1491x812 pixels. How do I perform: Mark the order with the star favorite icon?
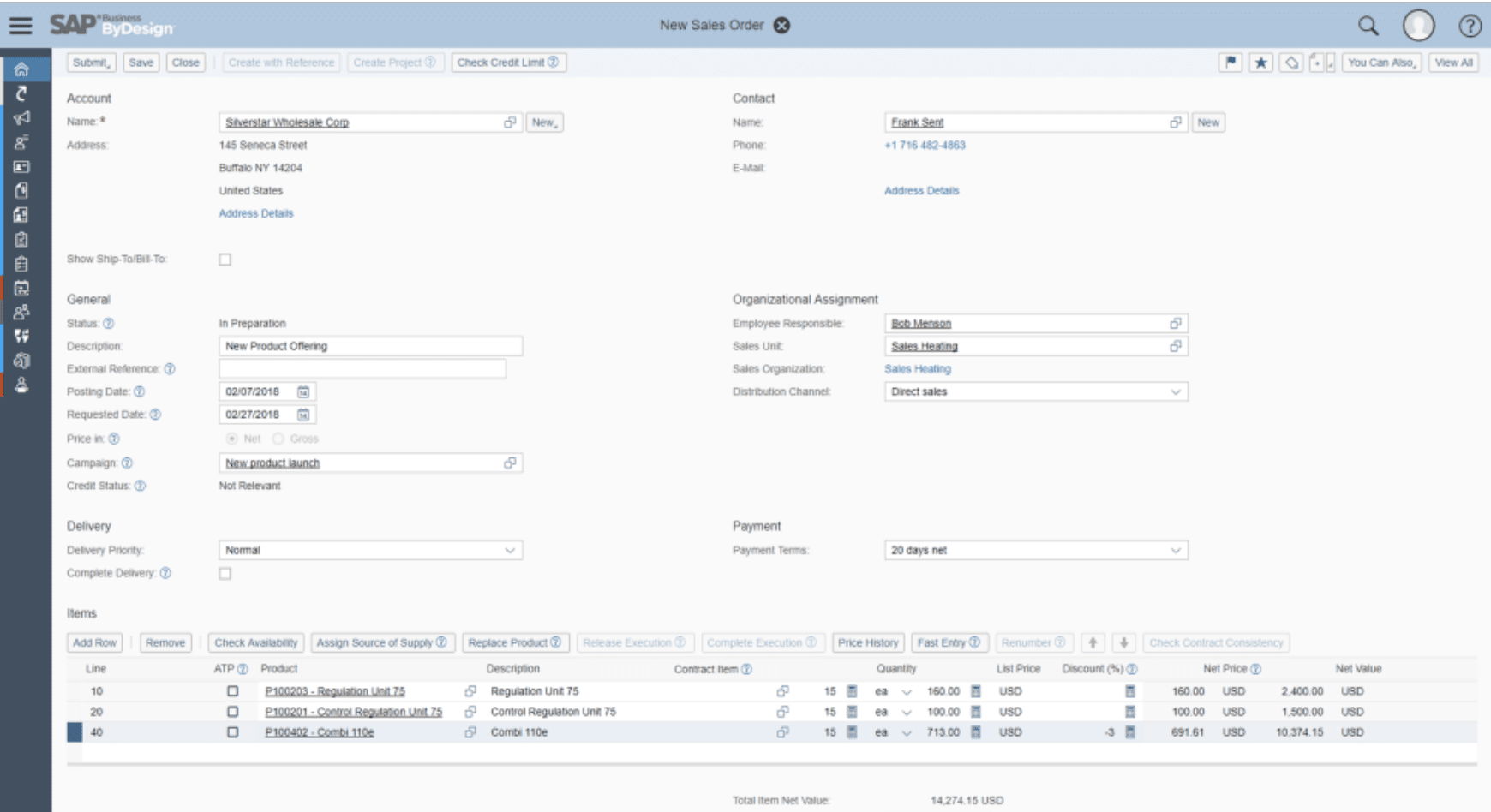(x=1260, y=62)
